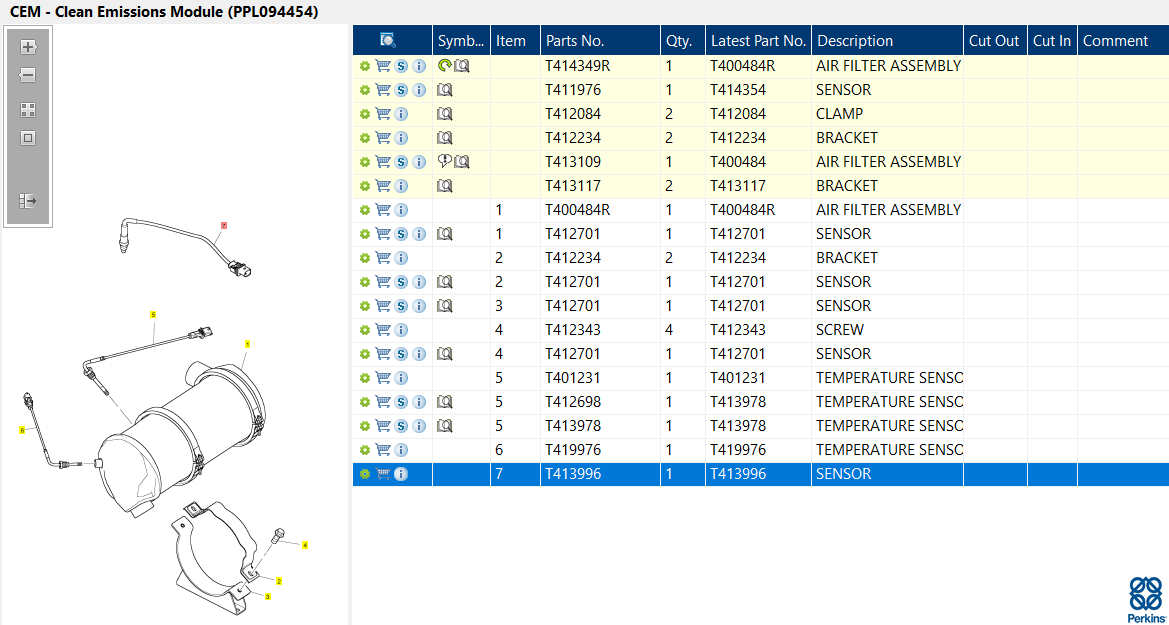This screenshot has width=1169, height=625.
Task: Add part T414349R to the cart
Action: click(383, 66)
